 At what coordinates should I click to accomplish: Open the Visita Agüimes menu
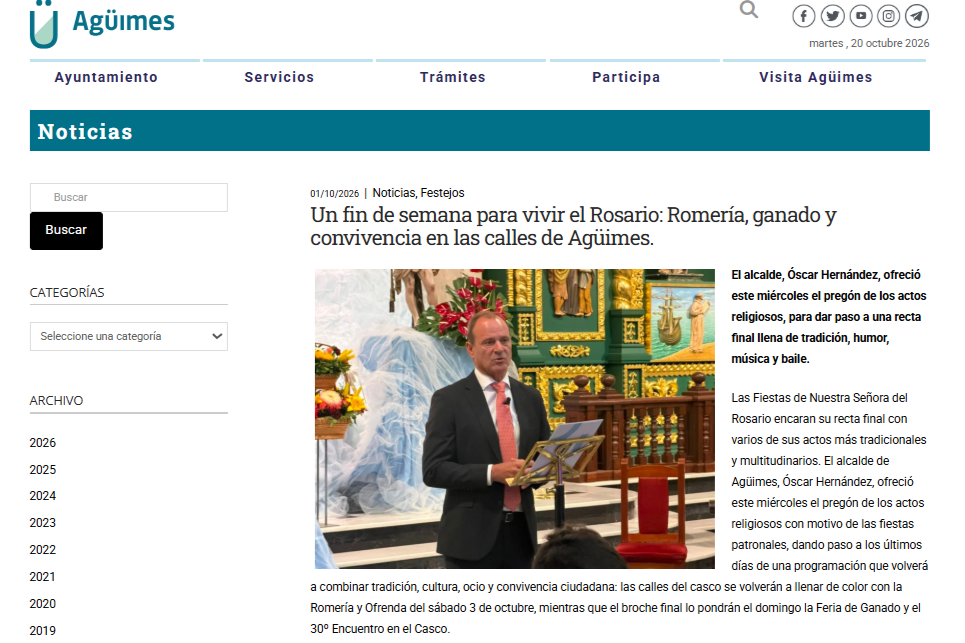(815, 78)
